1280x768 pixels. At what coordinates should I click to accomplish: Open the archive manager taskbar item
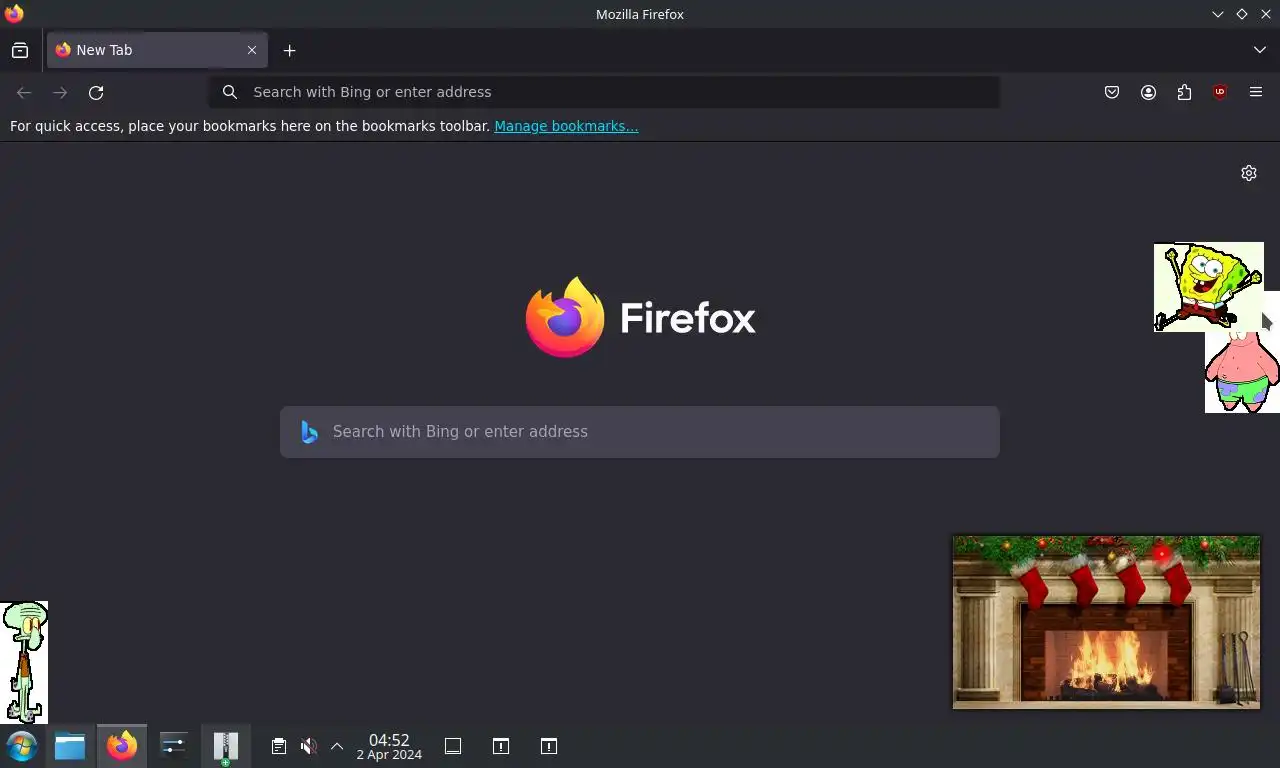pos(226,746)
